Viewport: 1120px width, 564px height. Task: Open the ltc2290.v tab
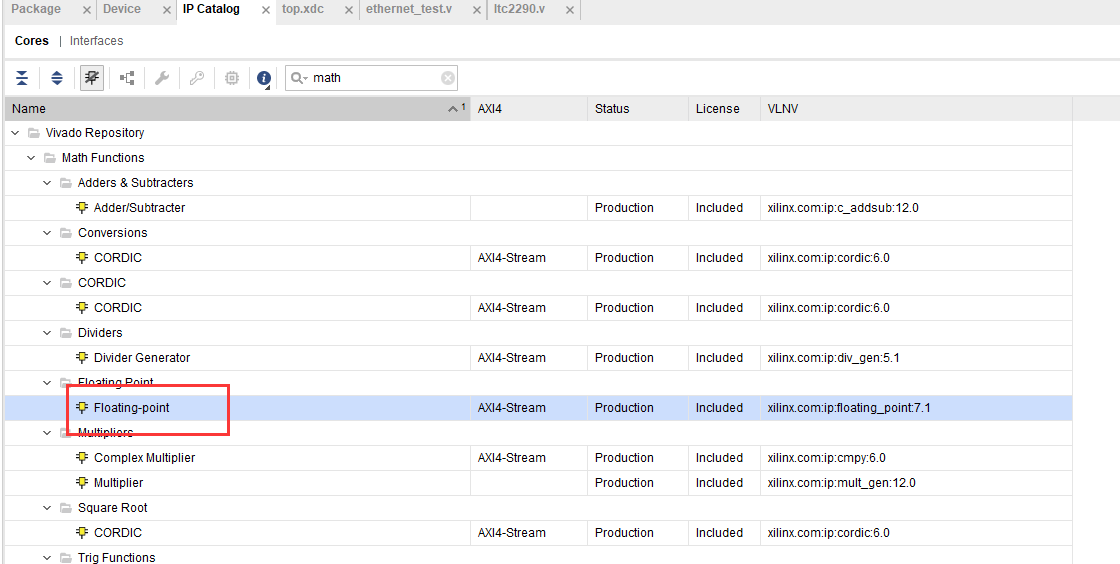point(519,9)
